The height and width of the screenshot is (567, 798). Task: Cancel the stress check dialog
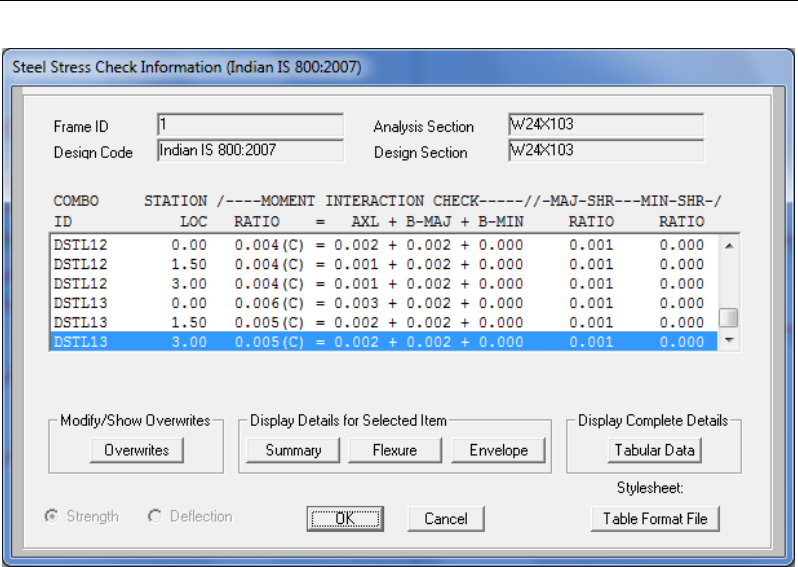[446, 519]
